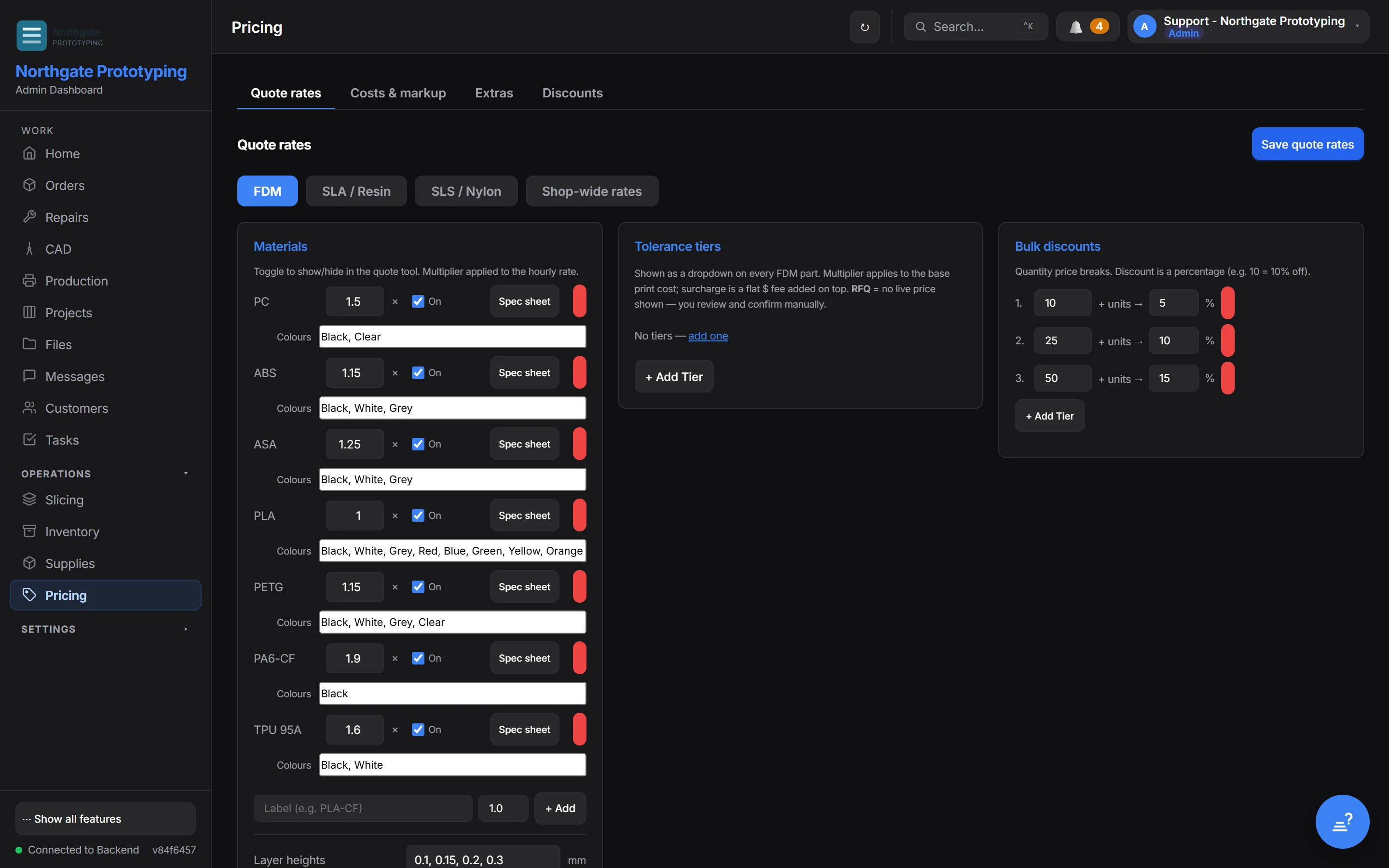Click Save quote rates button
1389x868 pixels.
tap(1307, 144)
